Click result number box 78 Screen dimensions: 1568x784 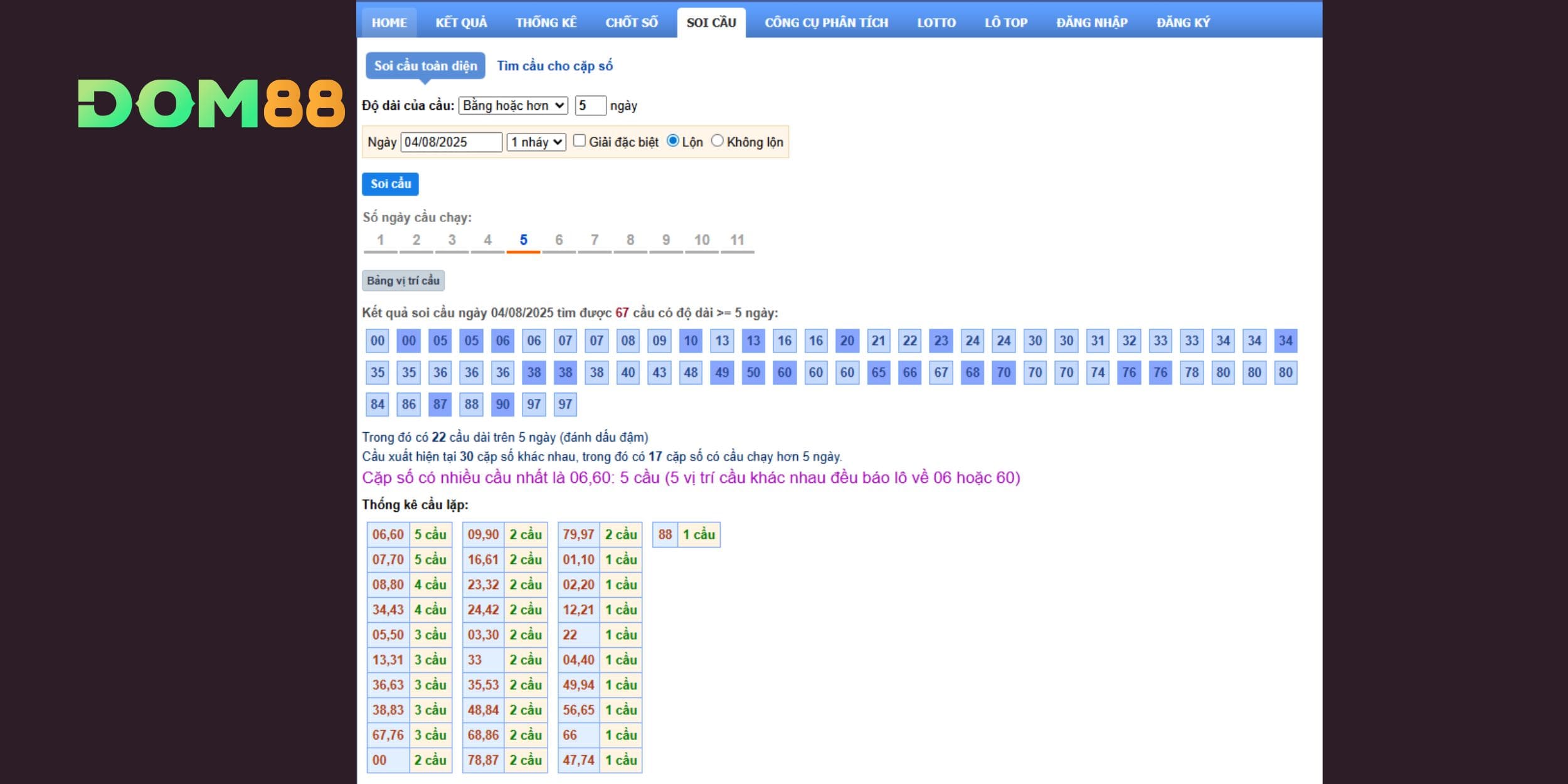(x=1192, y=373)
